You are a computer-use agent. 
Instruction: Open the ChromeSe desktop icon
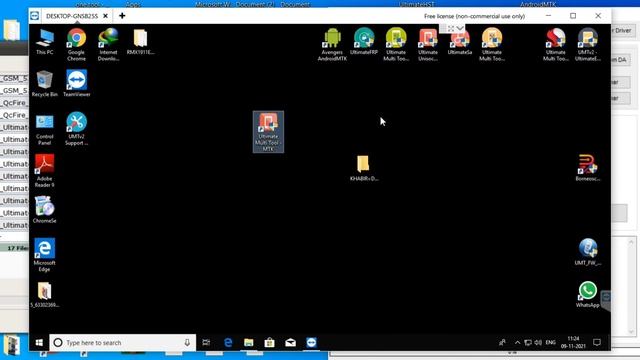[44, 210]
